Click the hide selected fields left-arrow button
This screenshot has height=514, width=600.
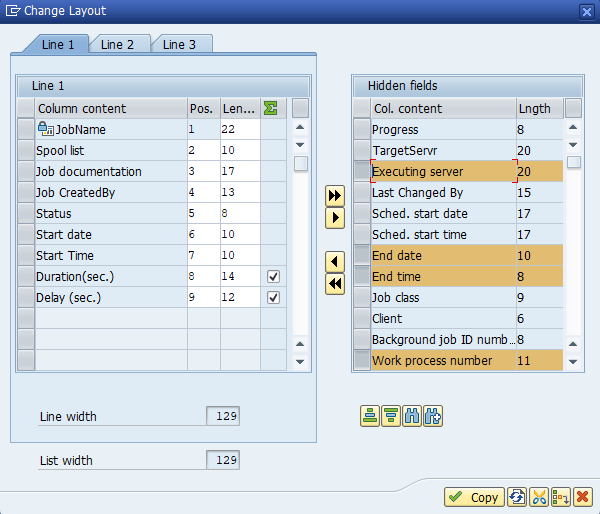click(x=335, y=261)
